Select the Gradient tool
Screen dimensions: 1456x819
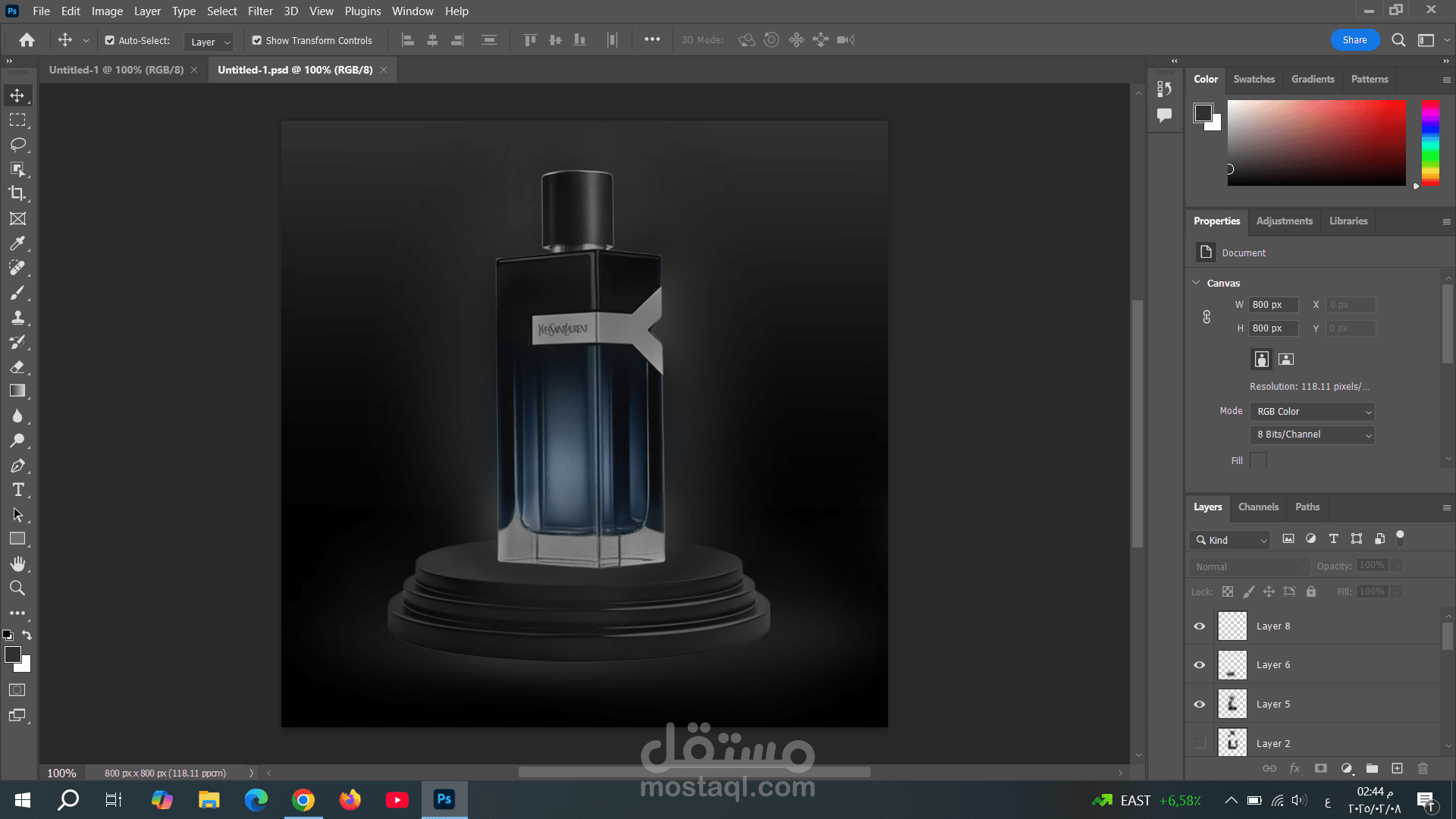tap(17, 391)
